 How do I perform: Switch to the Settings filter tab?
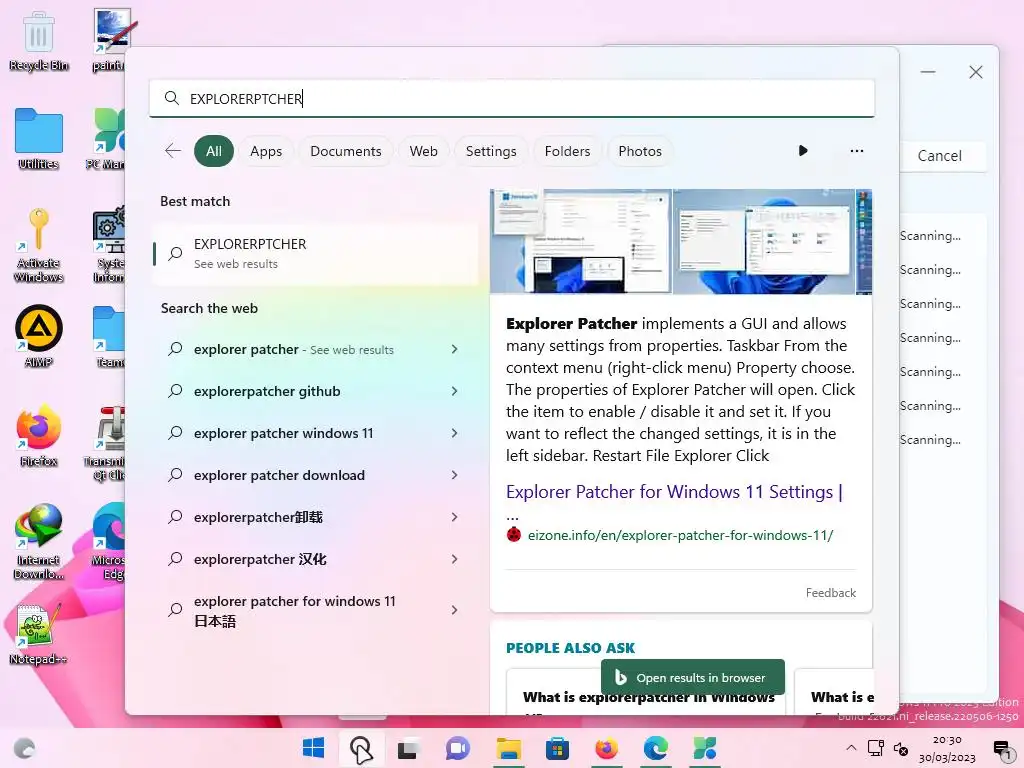coord(490,151)
